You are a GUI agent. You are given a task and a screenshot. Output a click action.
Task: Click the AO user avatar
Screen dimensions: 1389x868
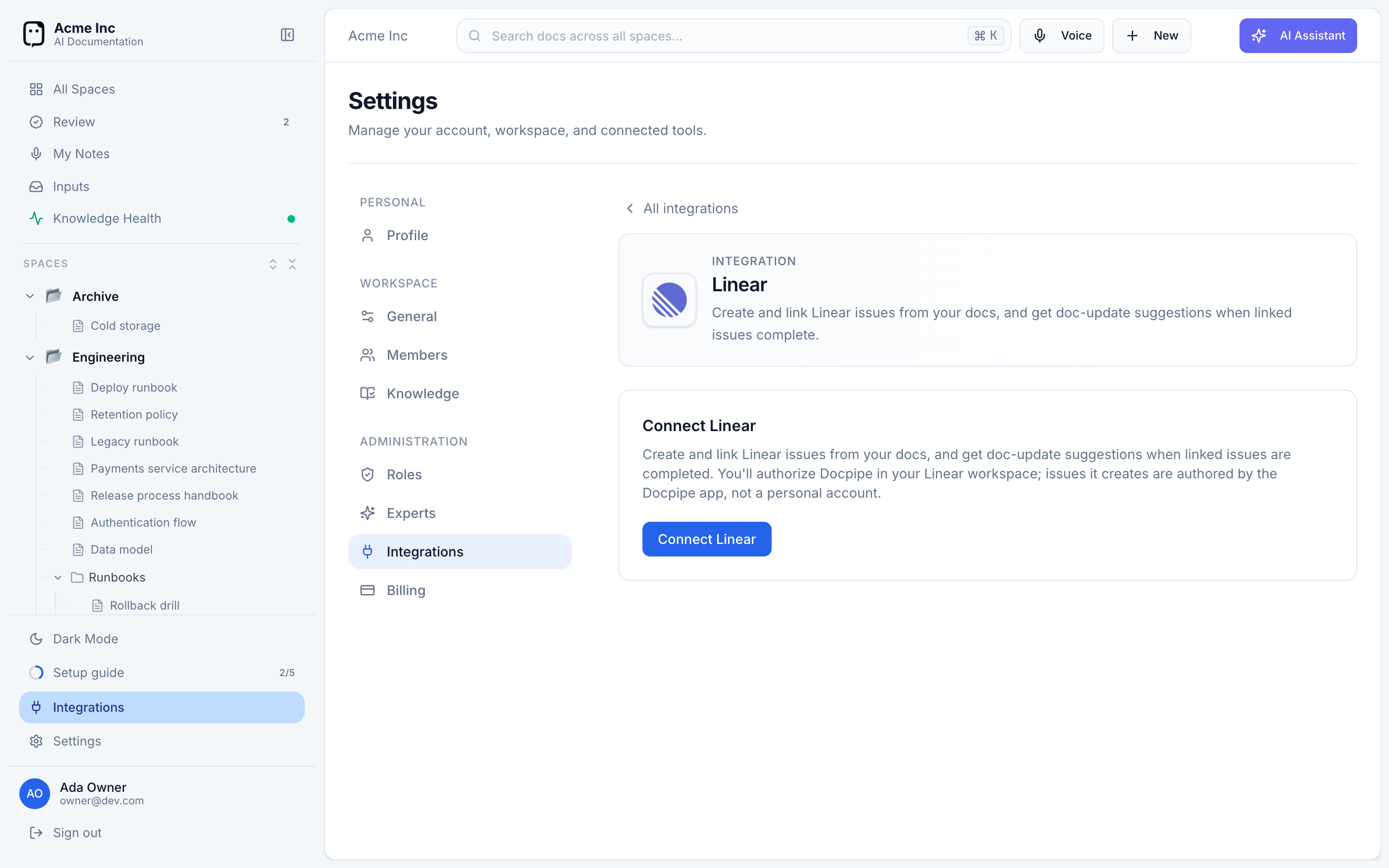[34, 793]
